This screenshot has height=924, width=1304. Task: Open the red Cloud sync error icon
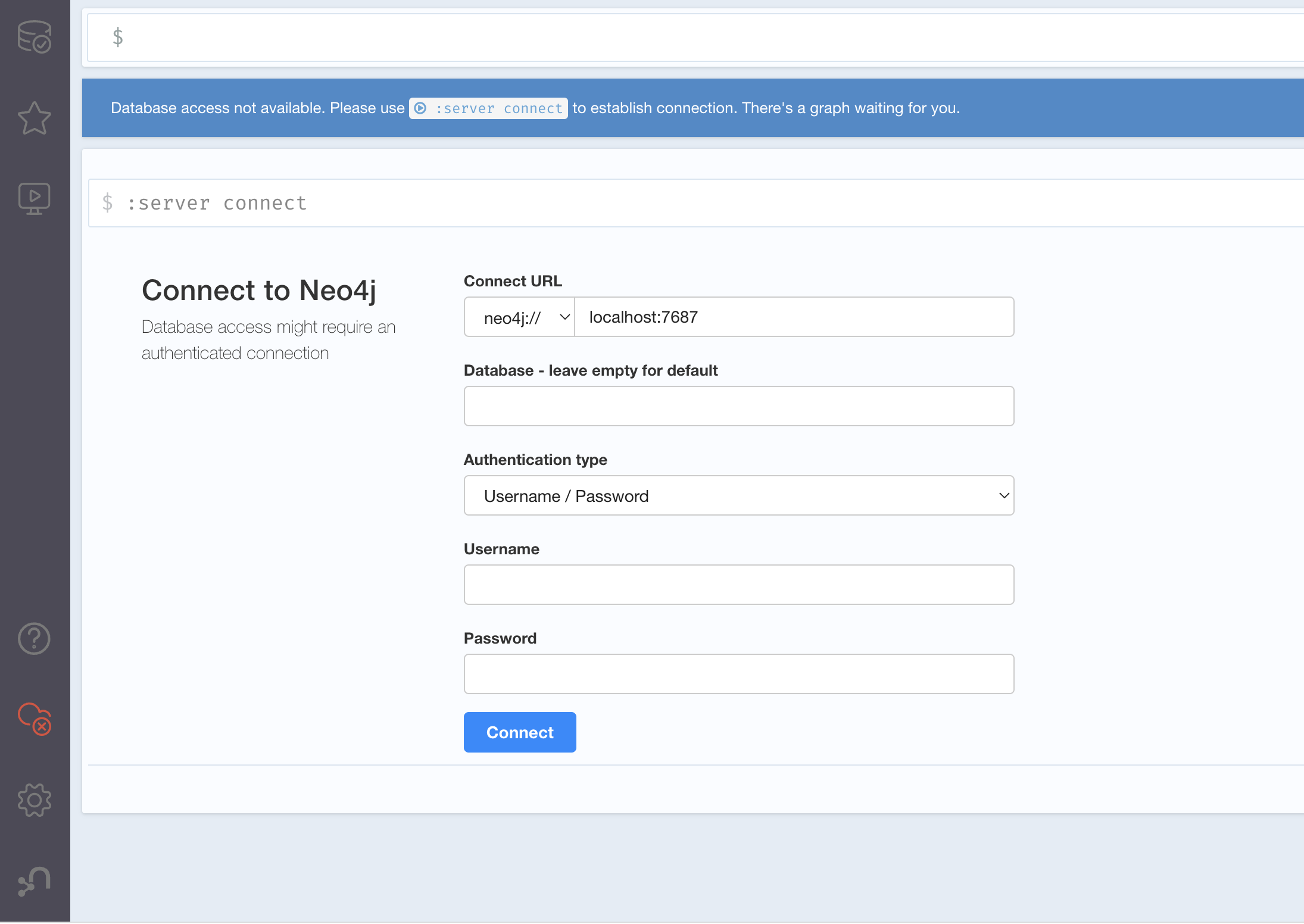[x=35, y=719]
